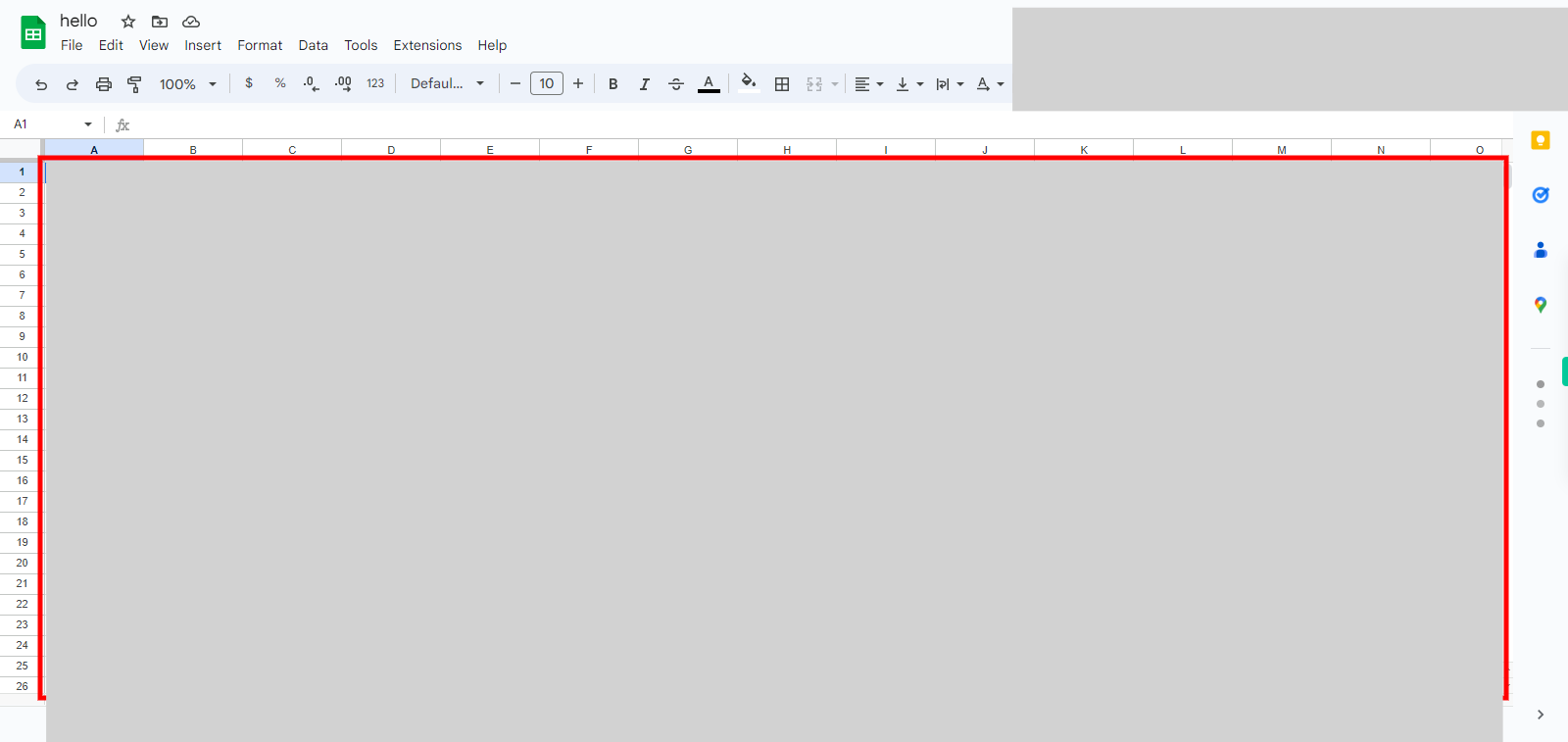Open the View menu

coord(154,45)
